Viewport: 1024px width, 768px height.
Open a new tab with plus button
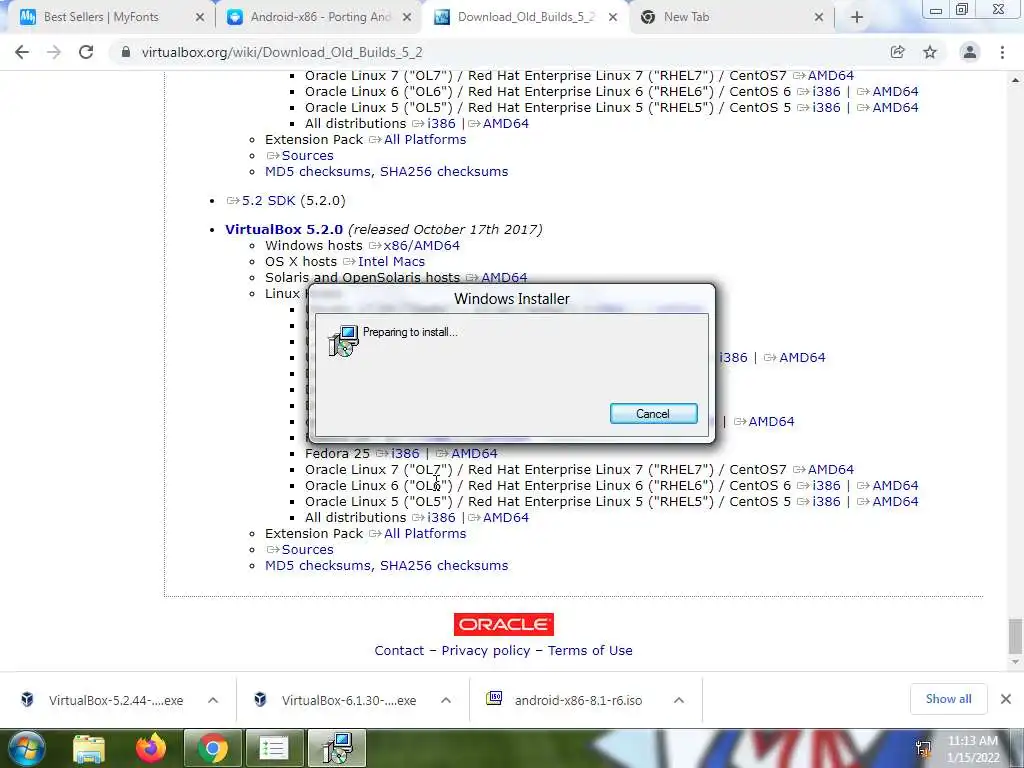click(x=857, y=18)
